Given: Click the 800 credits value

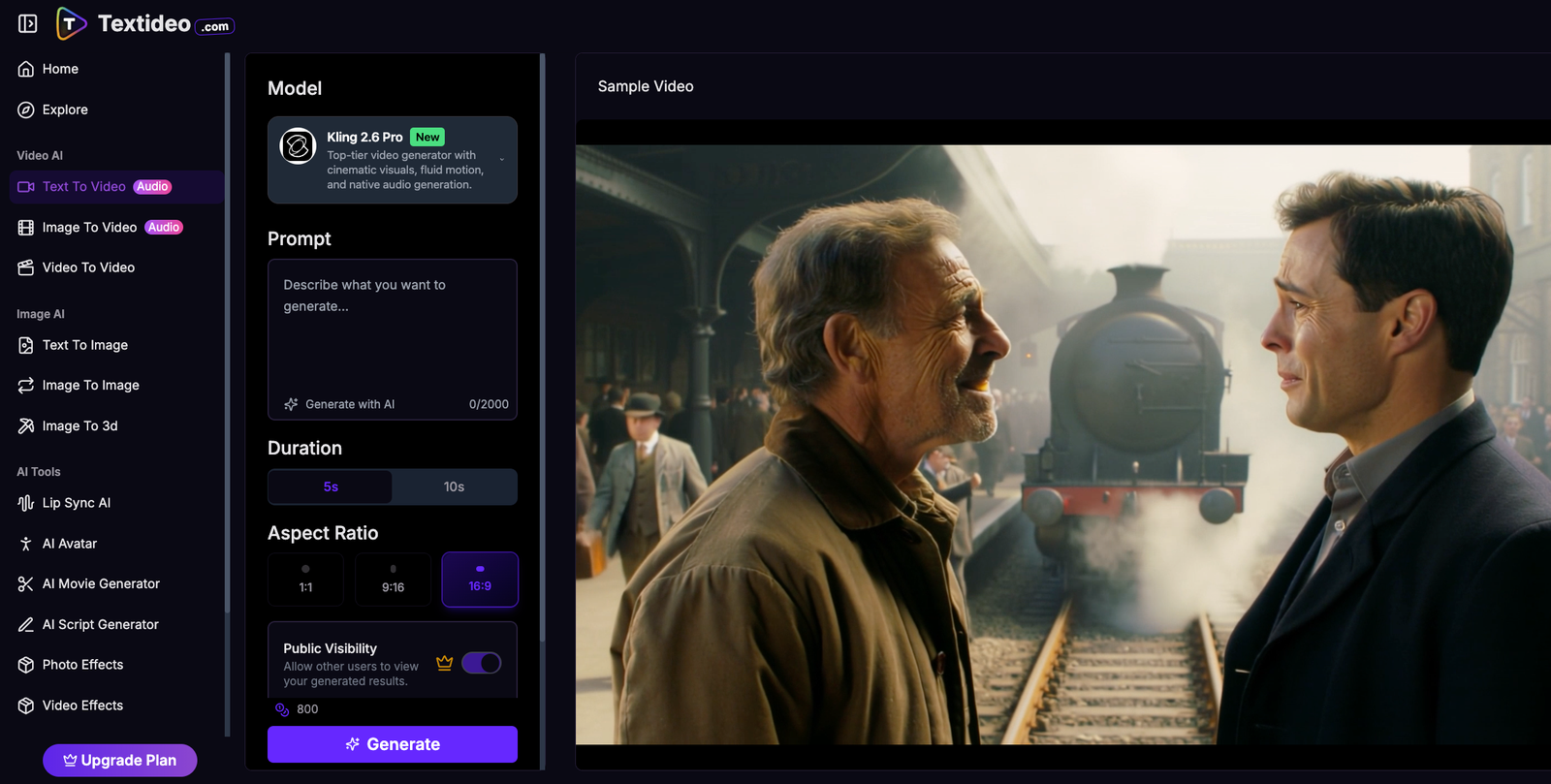Looking at the screenshot, I should (x=307, y=709).
